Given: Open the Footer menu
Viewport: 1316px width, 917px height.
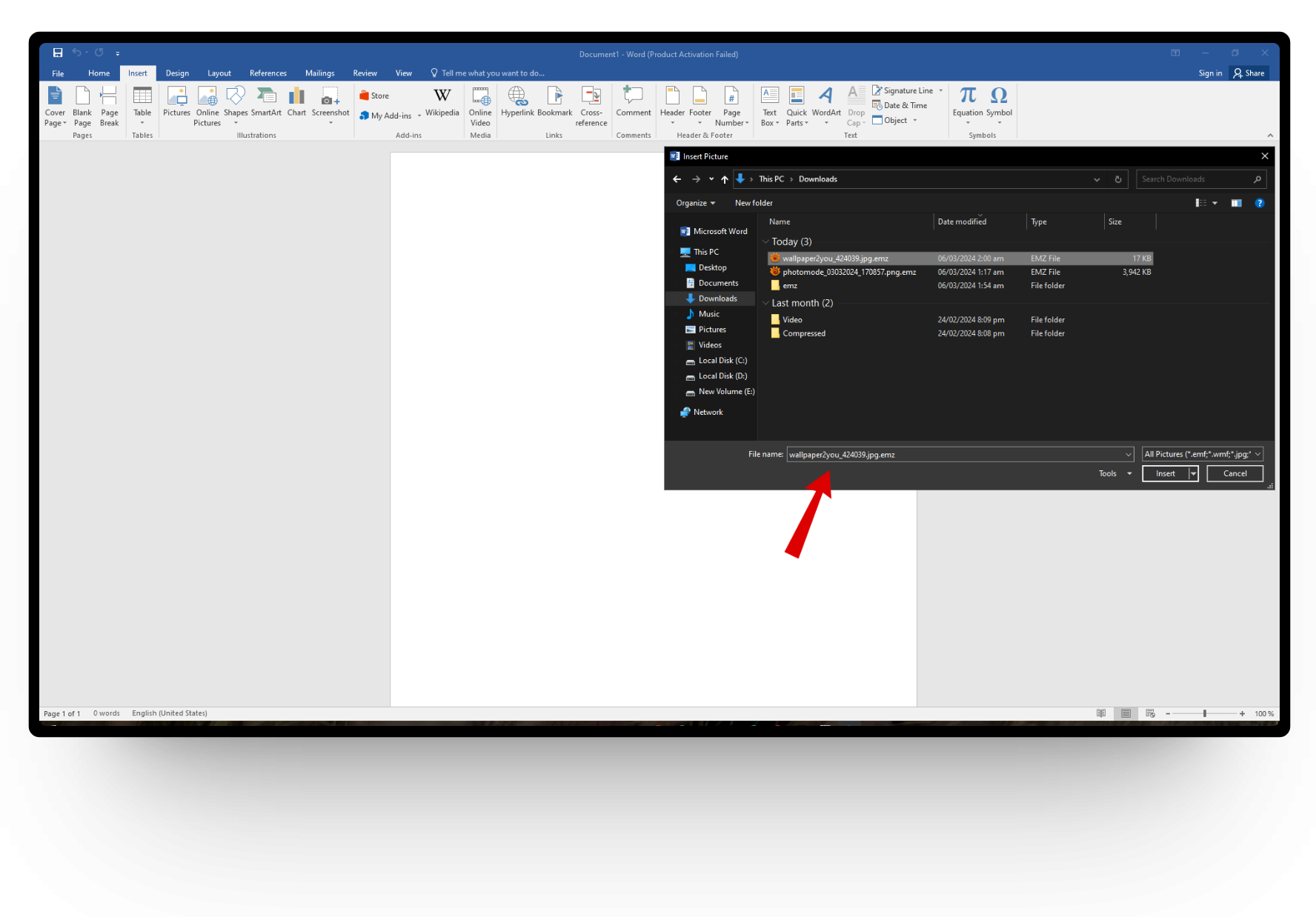Looking at the screenshot, I should [700, 106].
